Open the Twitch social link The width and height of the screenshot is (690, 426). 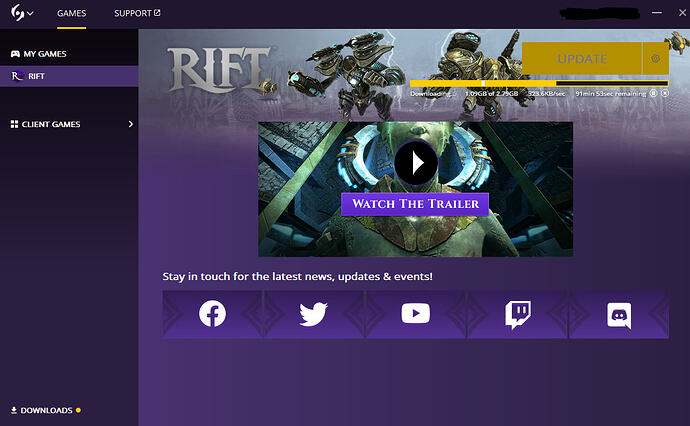click(518, 314)
